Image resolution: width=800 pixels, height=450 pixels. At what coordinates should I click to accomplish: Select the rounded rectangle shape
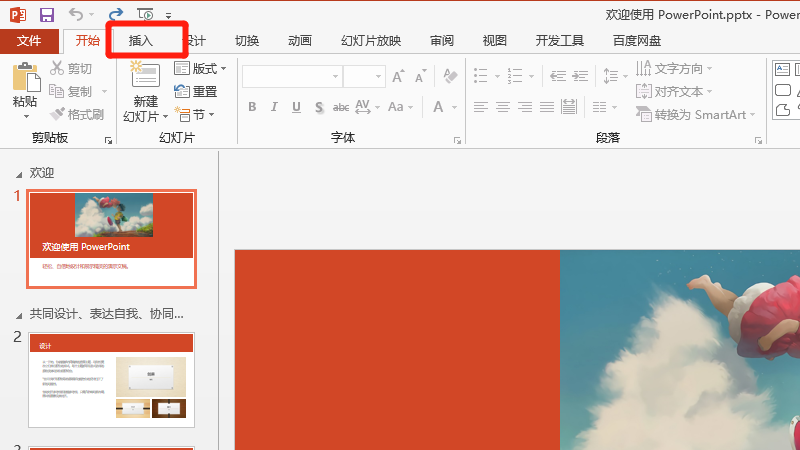pos(783,90)
